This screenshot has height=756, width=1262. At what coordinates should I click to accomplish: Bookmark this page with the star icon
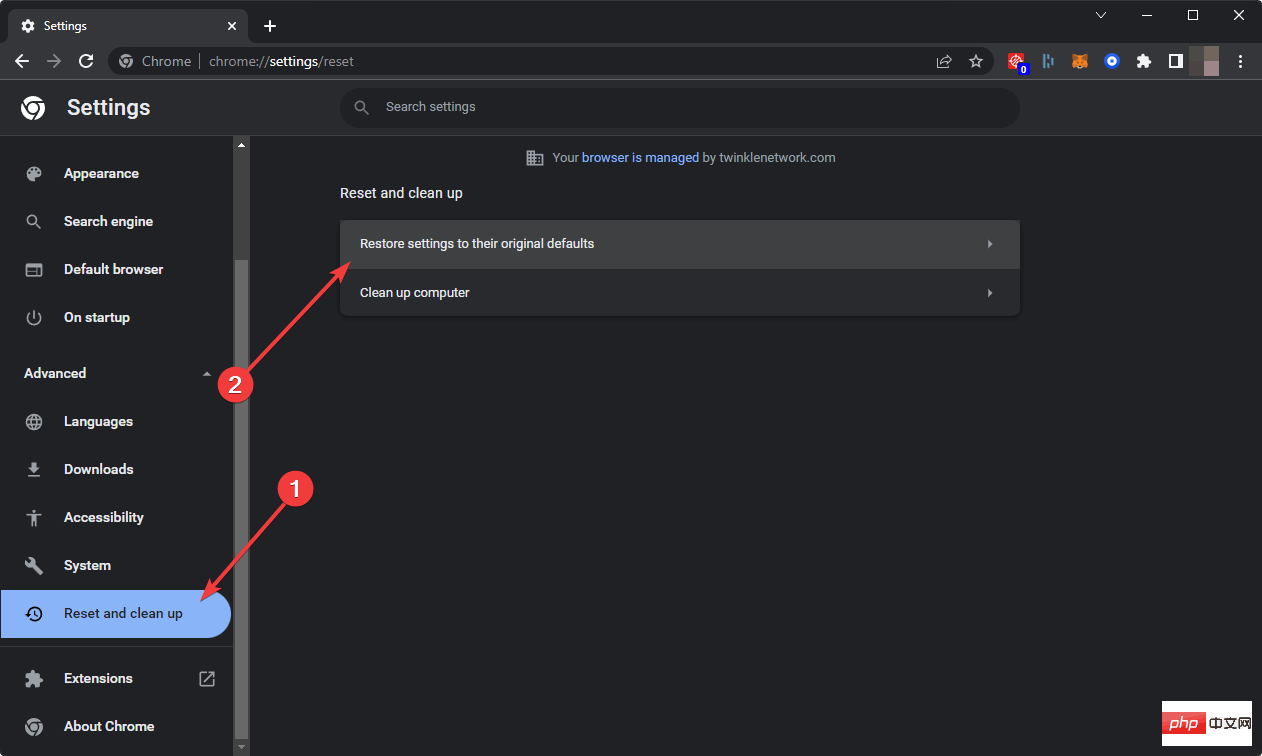point(976,61)
